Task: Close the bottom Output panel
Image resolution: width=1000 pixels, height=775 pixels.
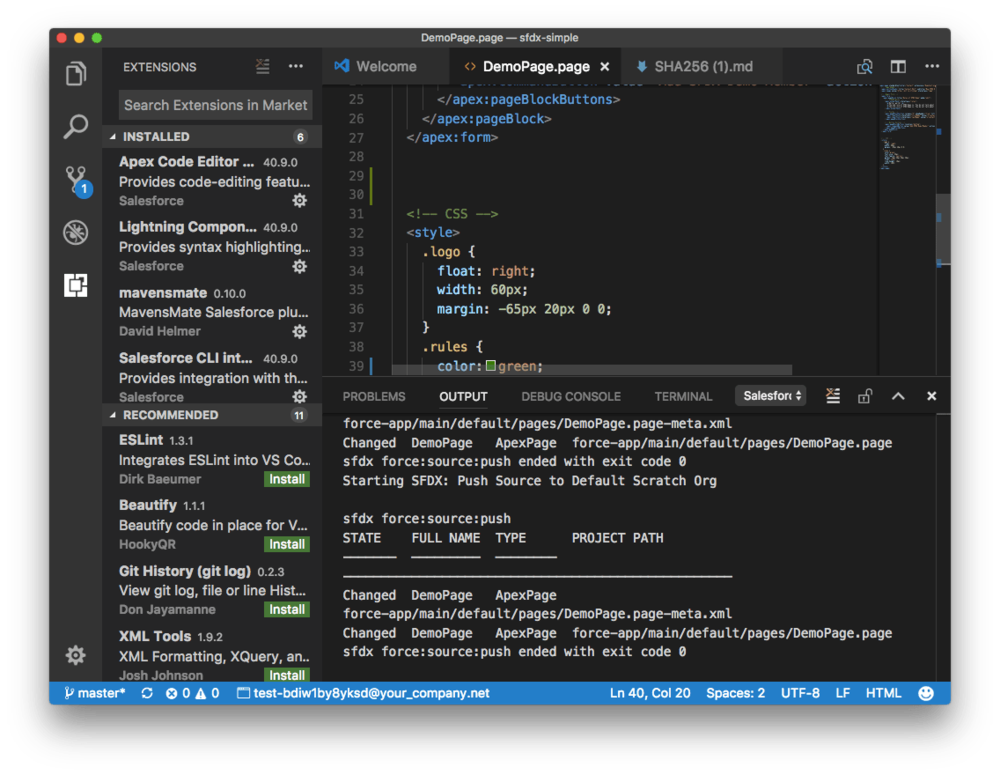Action: pos(931,396)
